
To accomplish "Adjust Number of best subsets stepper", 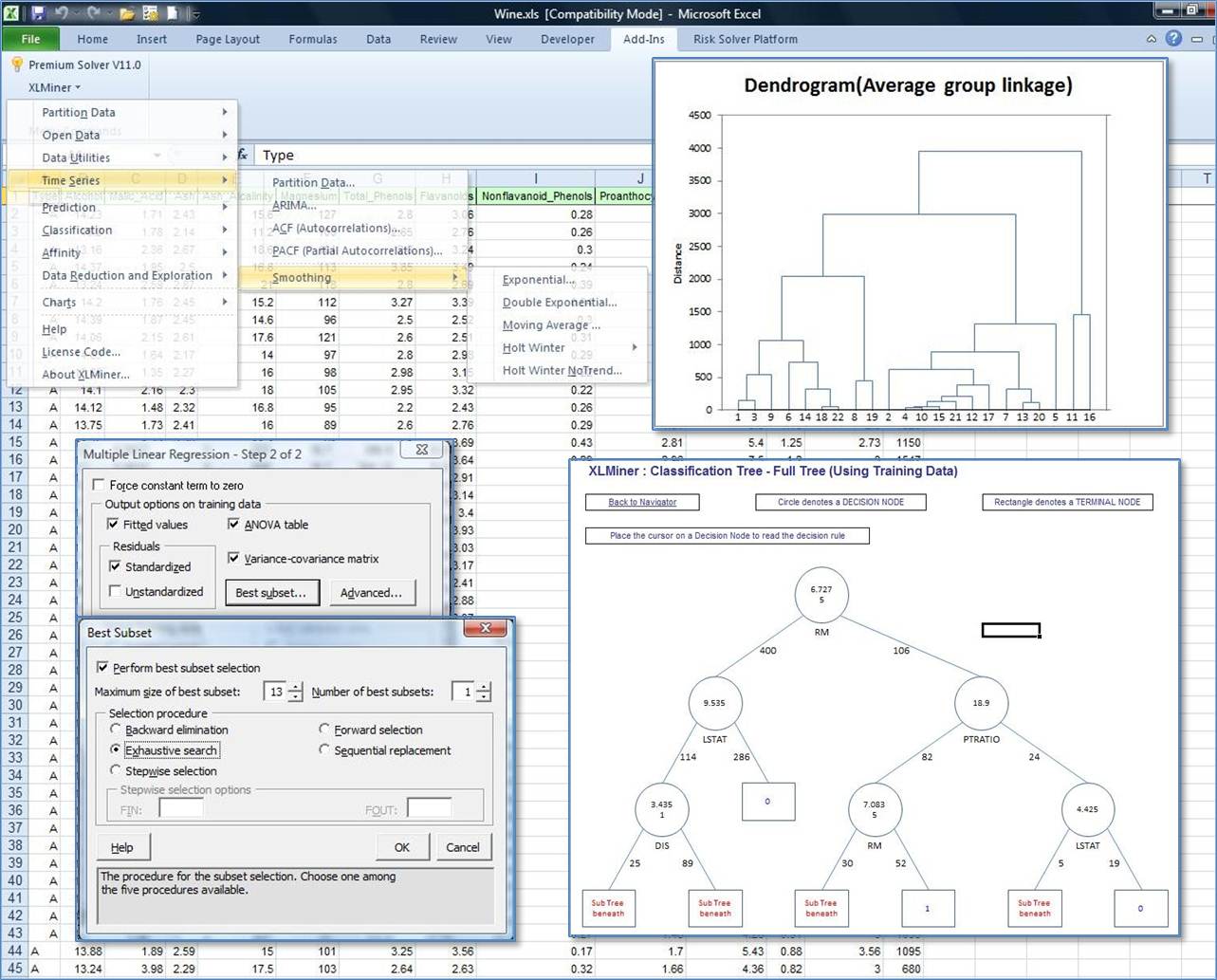I will pos(484,692).
